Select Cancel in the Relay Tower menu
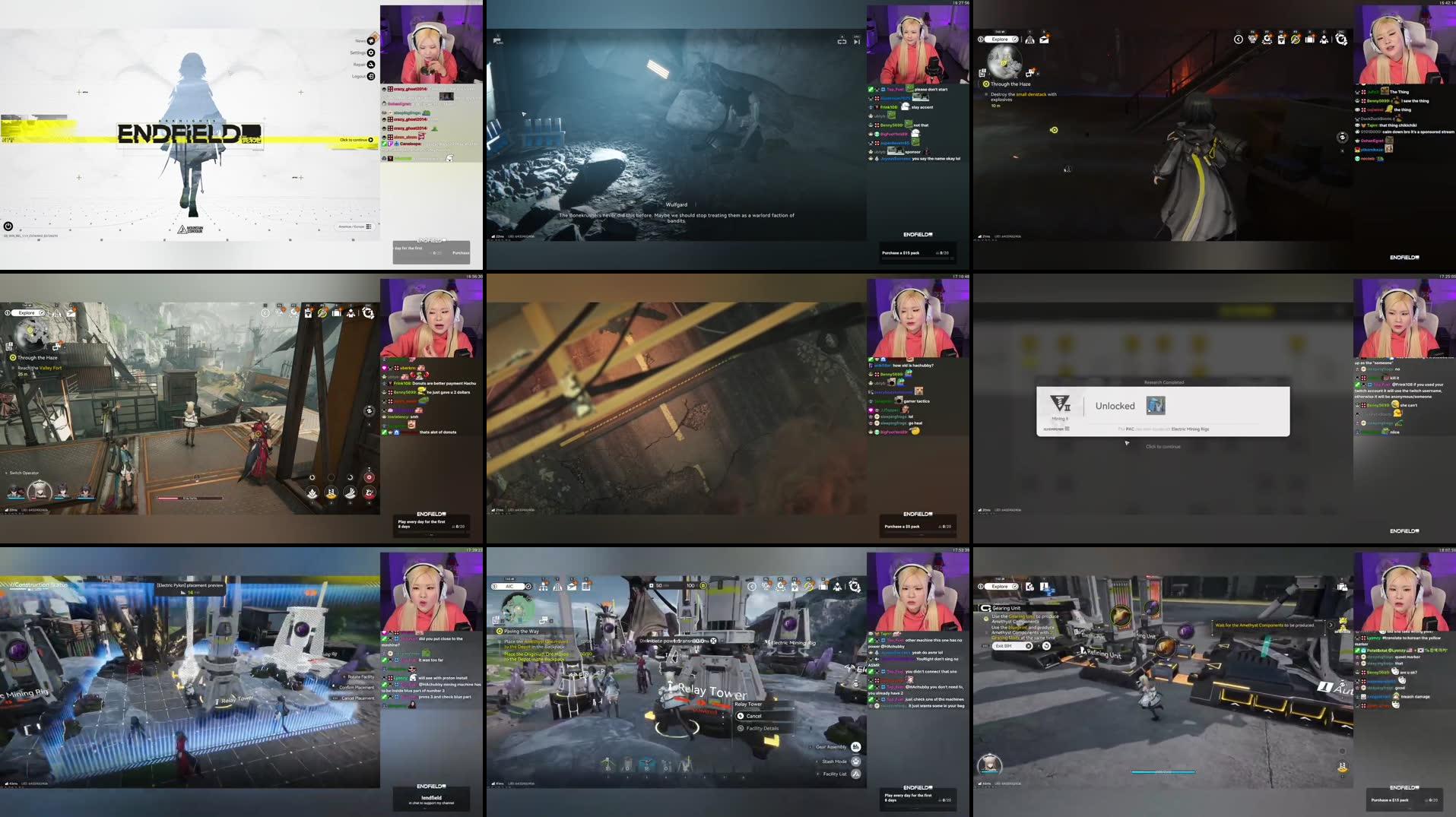 click(x=755, y=716)
